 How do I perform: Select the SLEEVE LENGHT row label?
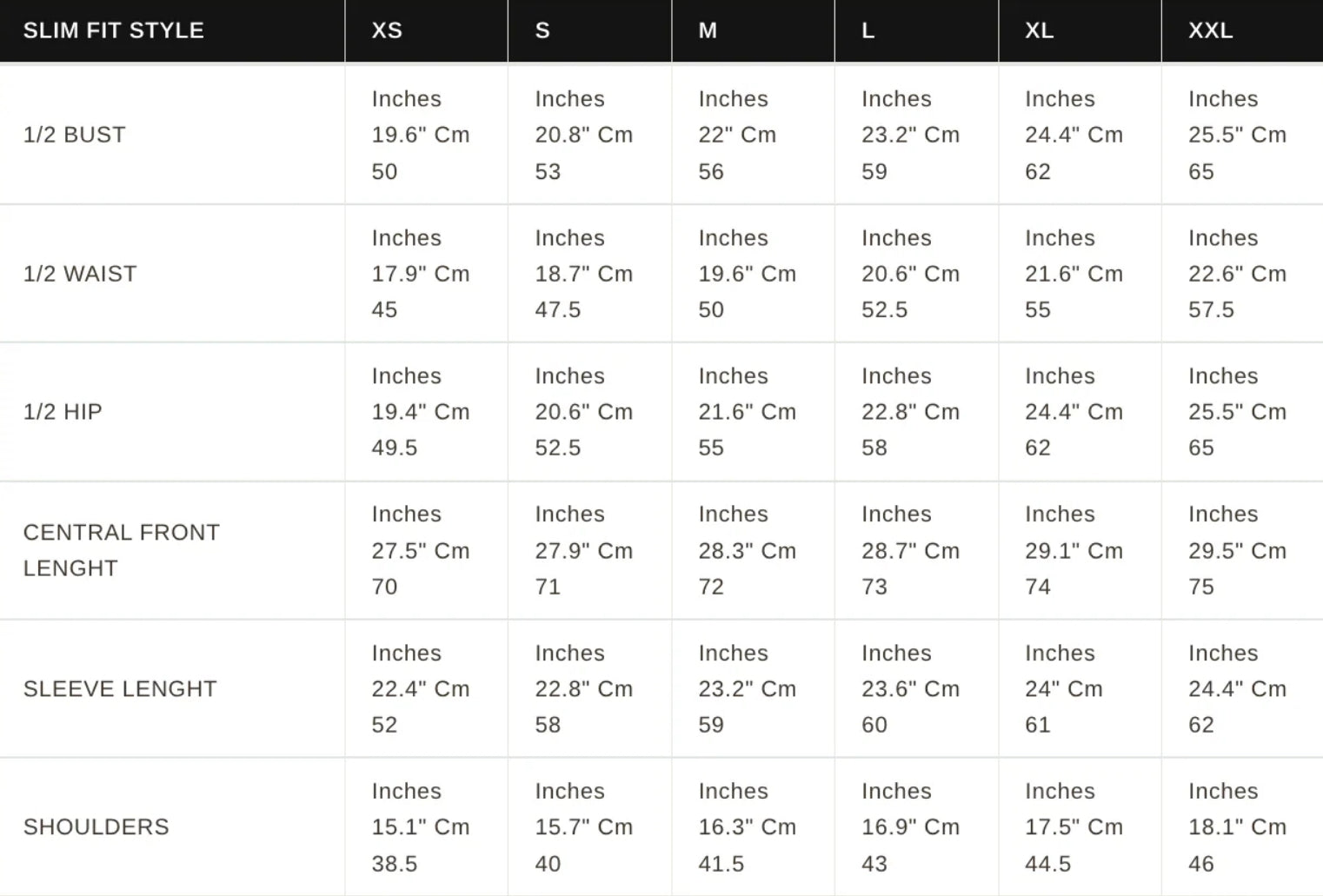120,689
